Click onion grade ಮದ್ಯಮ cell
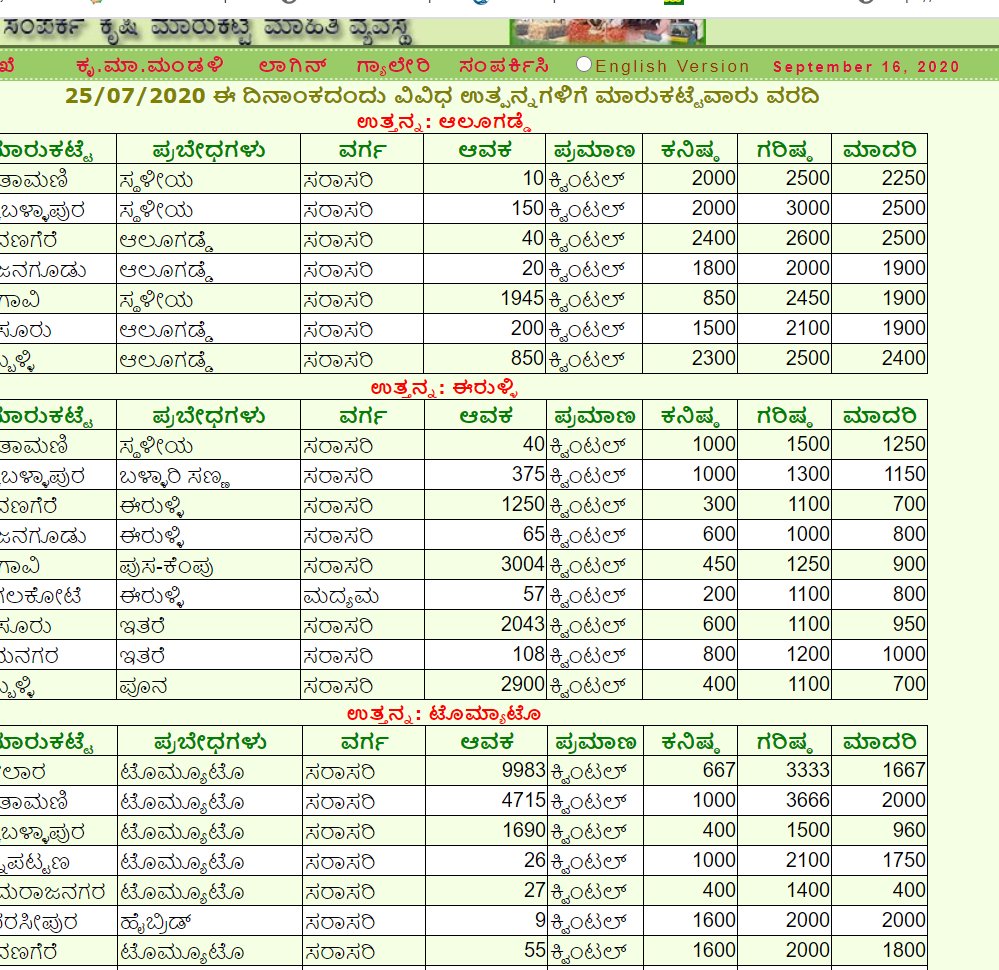The image size is (999, 970). (x=341, y=597)
